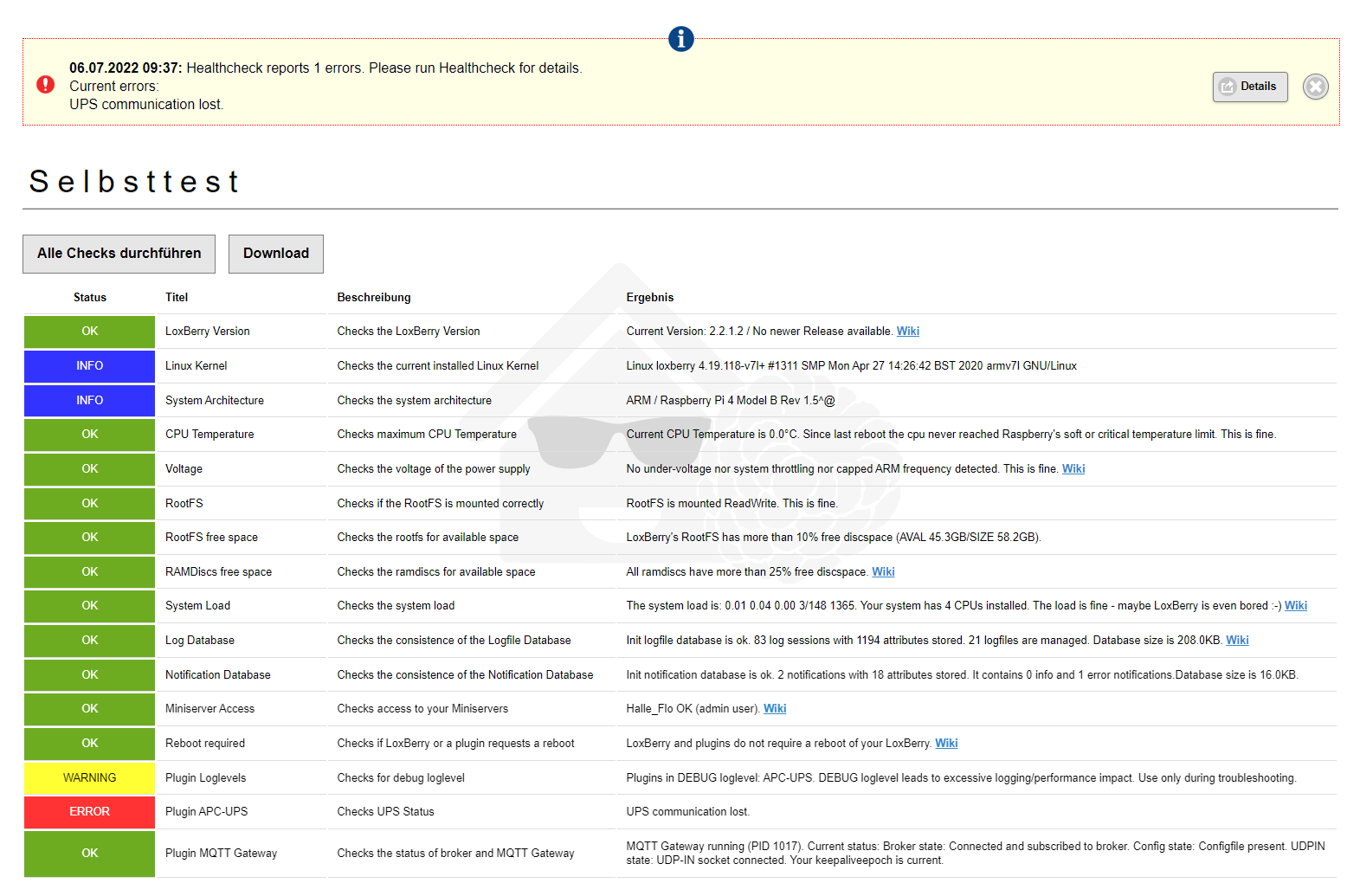Run all checks with Alle Checks durchführen
Viewport: 1360px width, 896px height.
(x=119, y=254)
